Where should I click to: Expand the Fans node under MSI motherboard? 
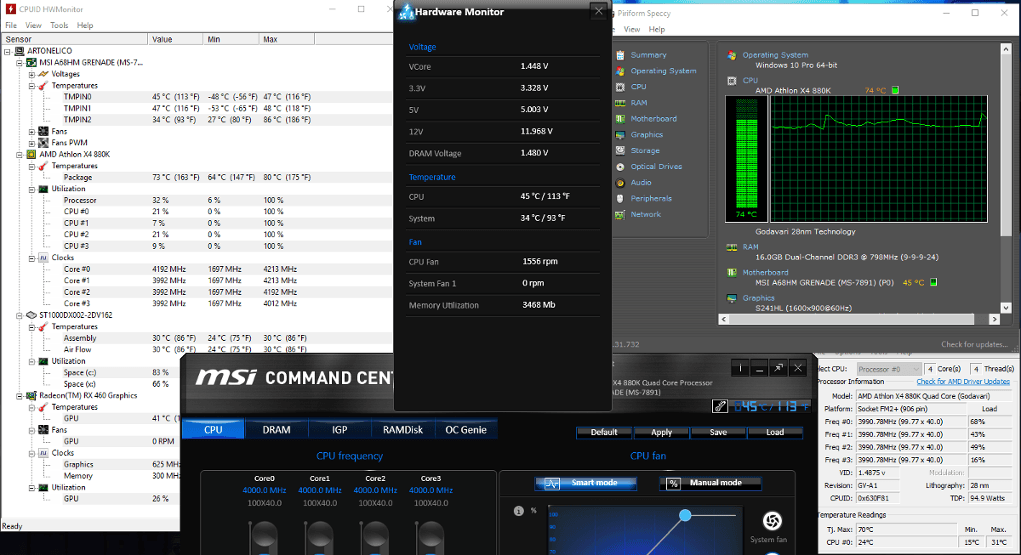[31, 132]
